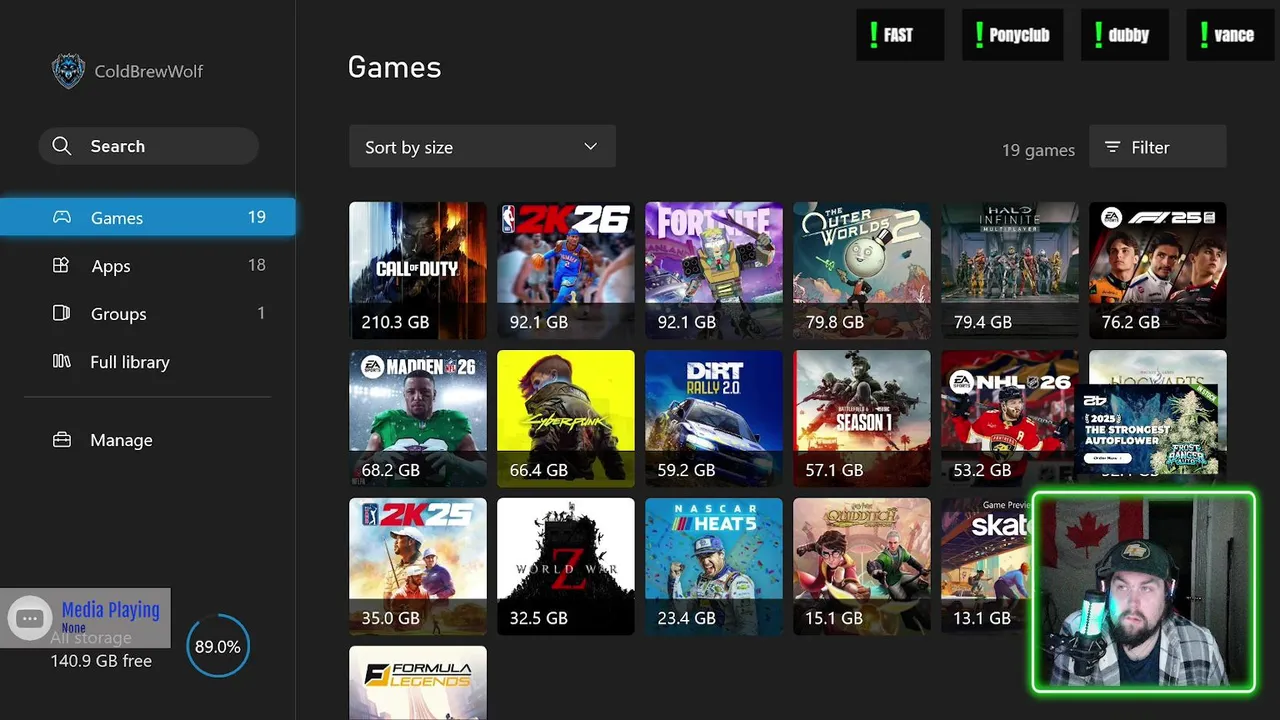Click the Hogwarts Legacy game tile
The image size is (1280, 720).
(1158, 366)
